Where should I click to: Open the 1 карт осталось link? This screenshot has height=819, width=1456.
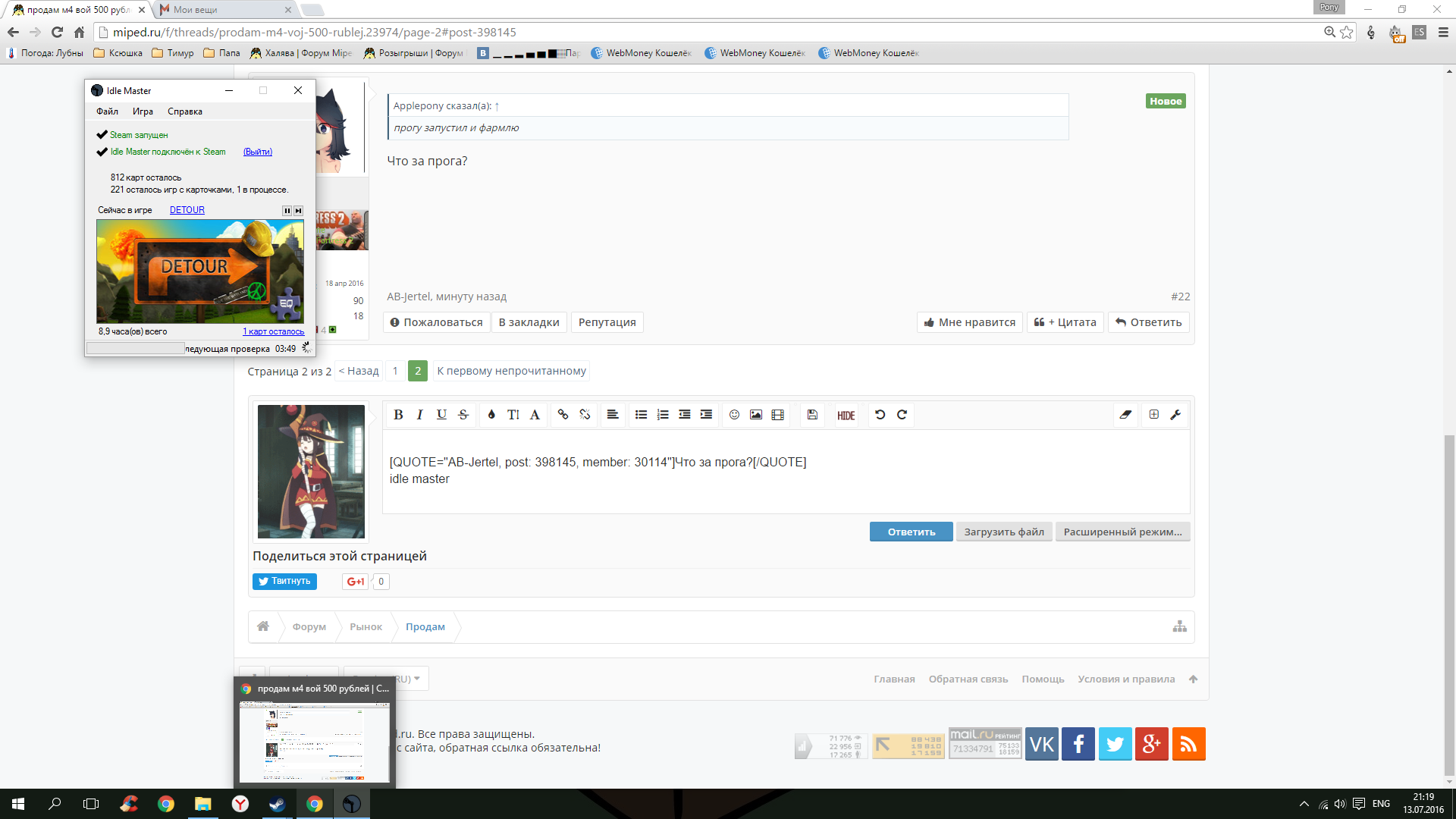(x=273, y=331)
